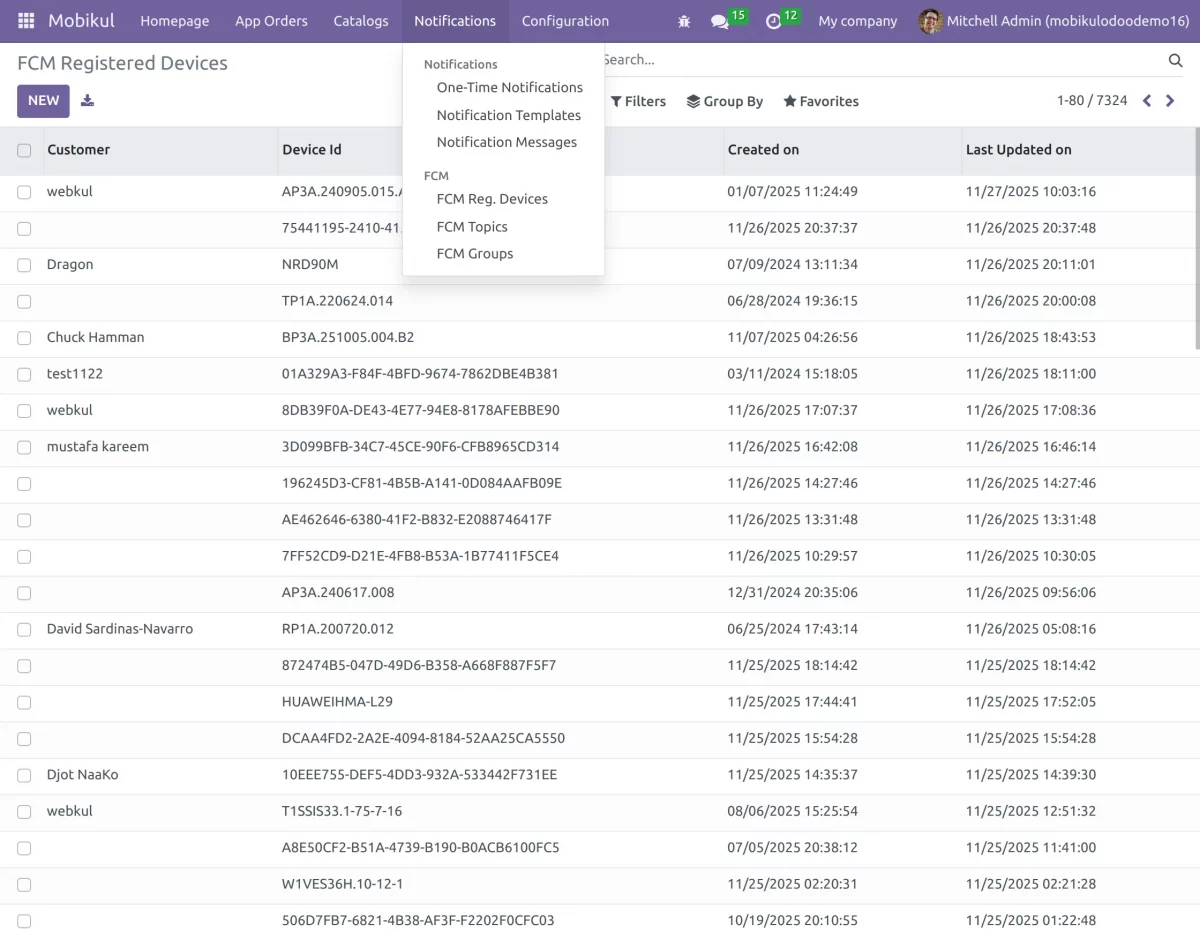1200x939 pixels.
Task: Click the download export icon
Action: (88, 100)
